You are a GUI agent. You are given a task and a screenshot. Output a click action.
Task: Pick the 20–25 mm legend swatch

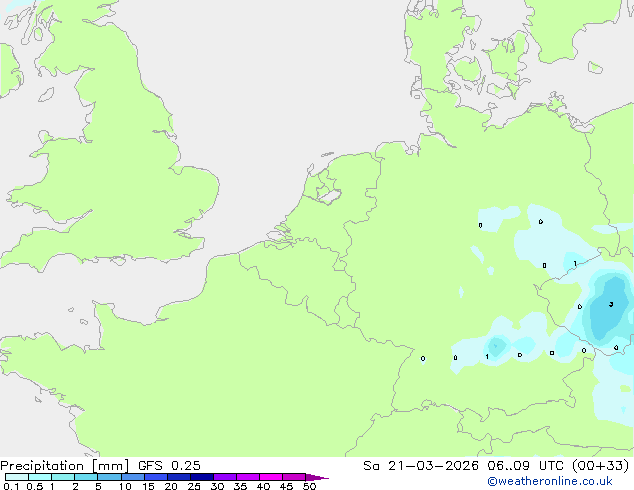coord(179,477)
